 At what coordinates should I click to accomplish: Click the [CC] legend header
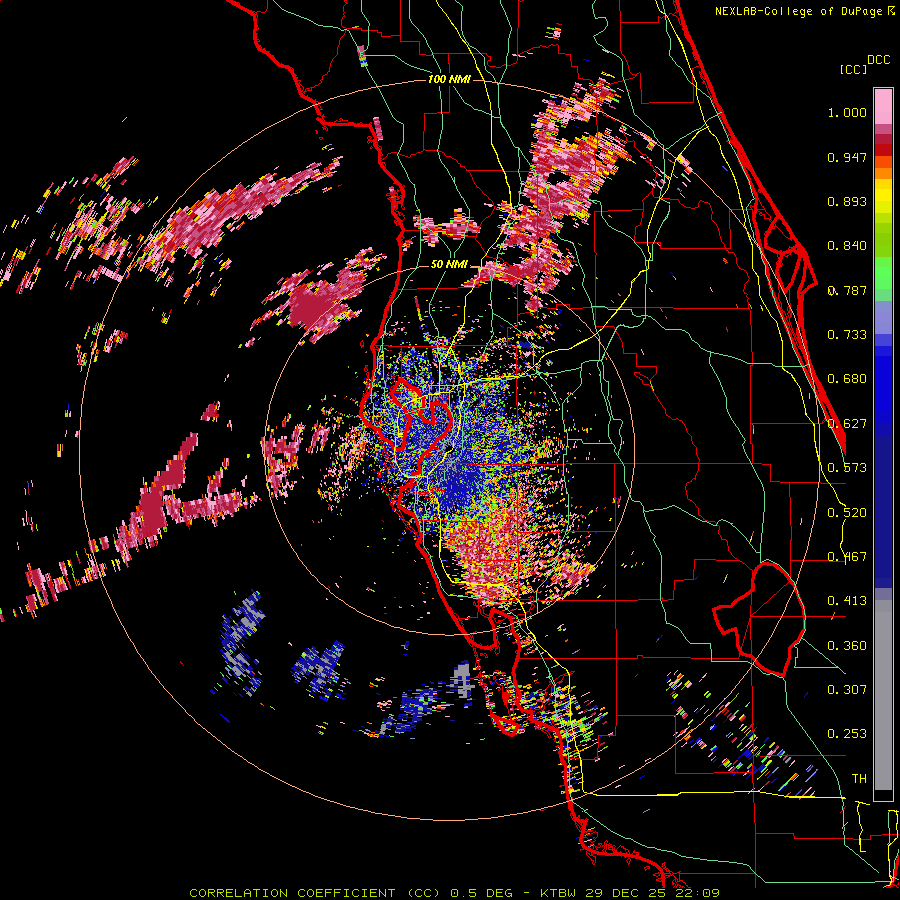click(853, 69)
